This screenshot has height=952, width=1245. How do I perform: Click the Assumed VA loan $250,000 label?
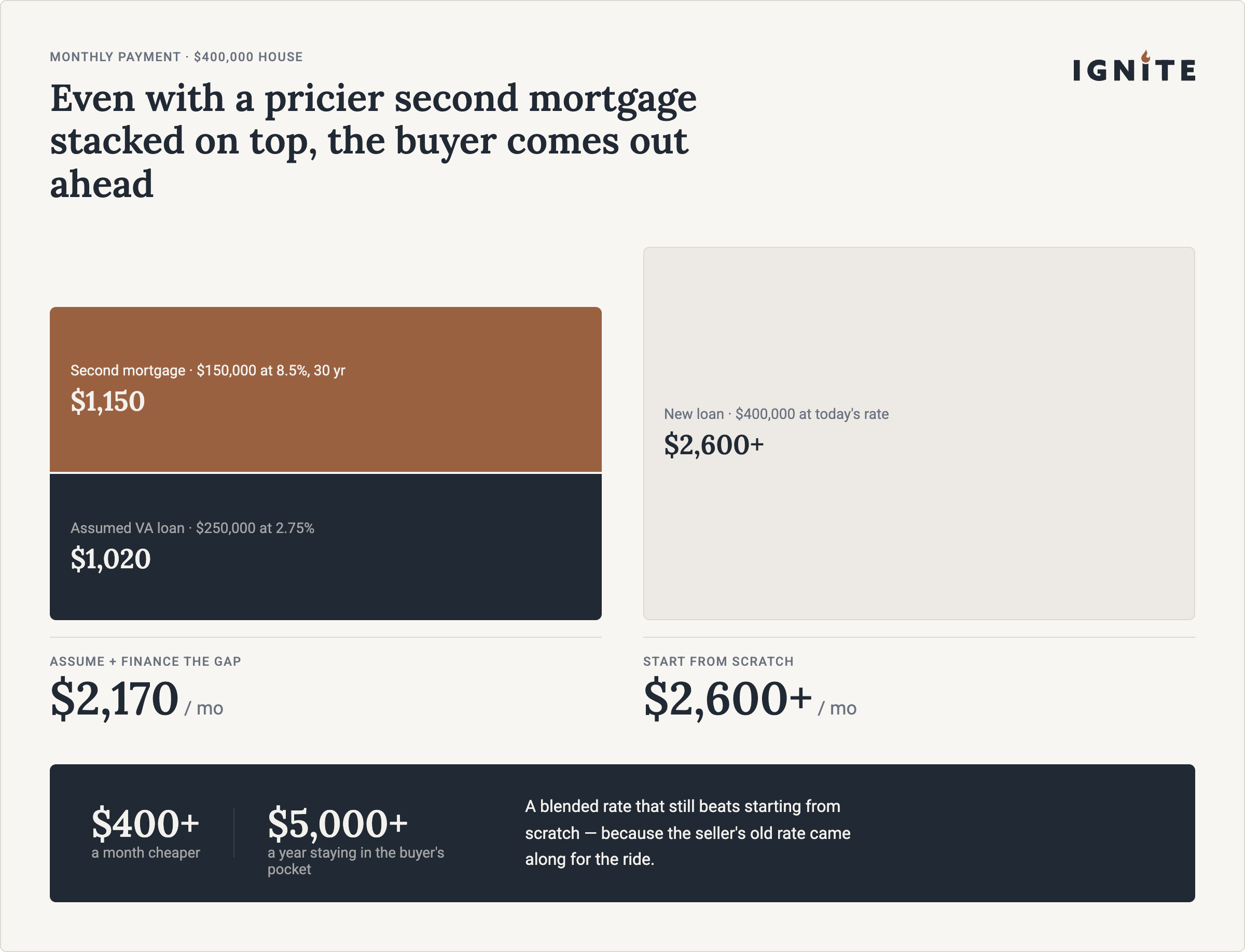pos(192,527)
